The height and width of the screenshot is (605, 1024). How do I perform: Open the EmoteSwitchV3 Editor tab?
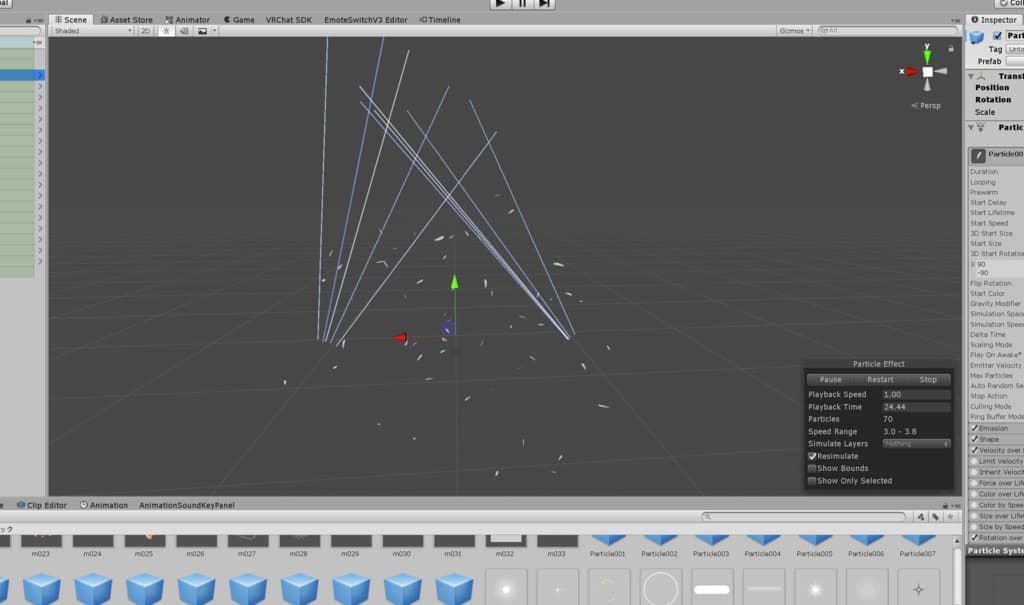click(366, 20)
